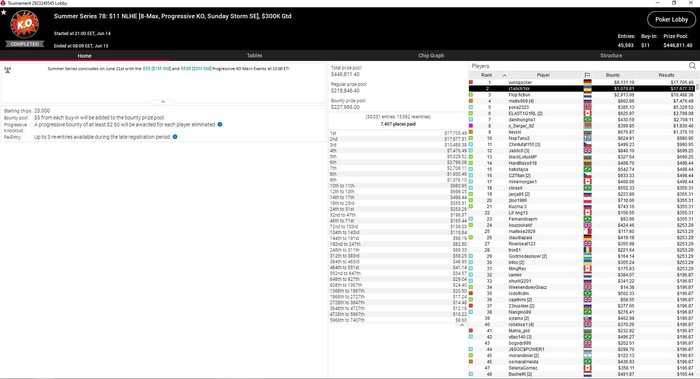Click German flag of rank 1 player

588,82
